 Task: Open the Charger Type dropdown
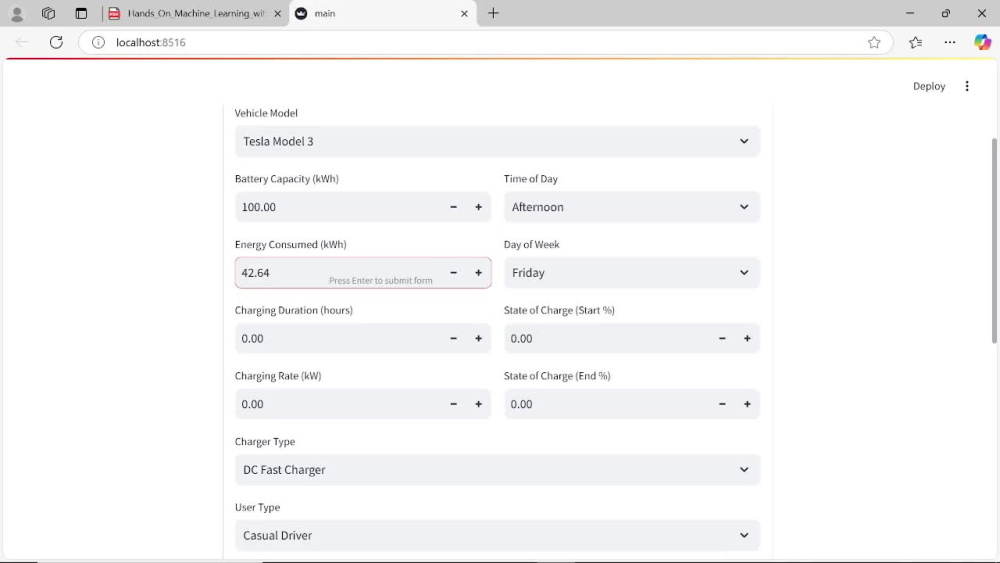pos(497,470)
